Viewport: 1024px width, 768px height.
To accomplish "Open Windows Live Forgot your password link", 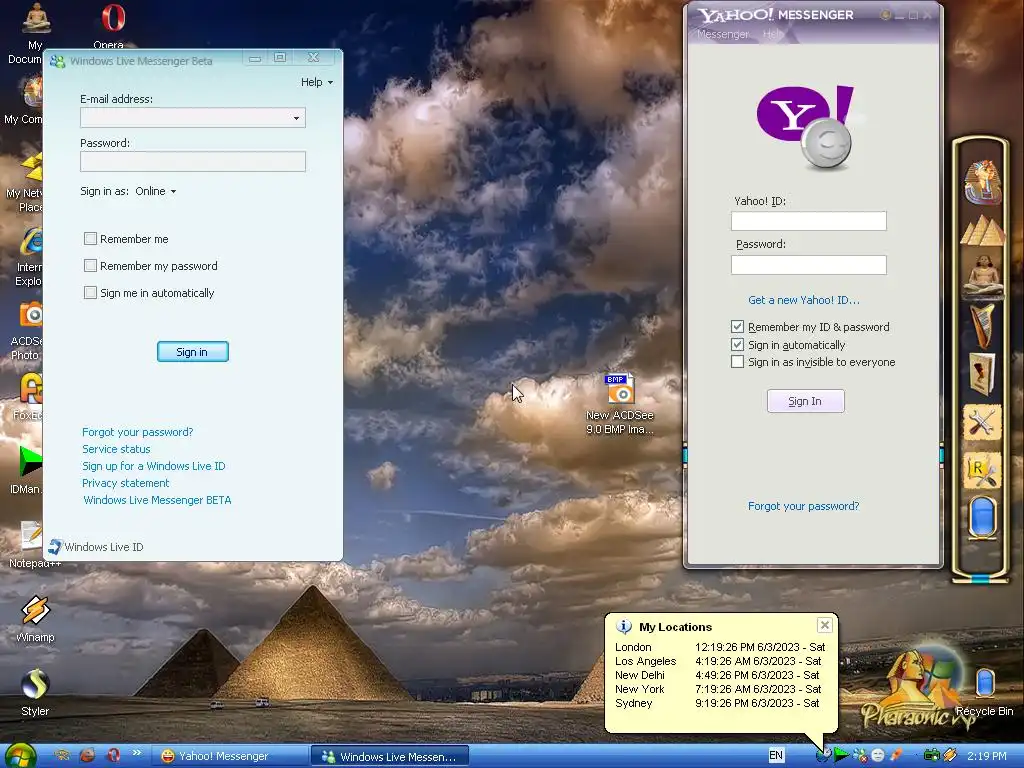I will pos(137,432).
